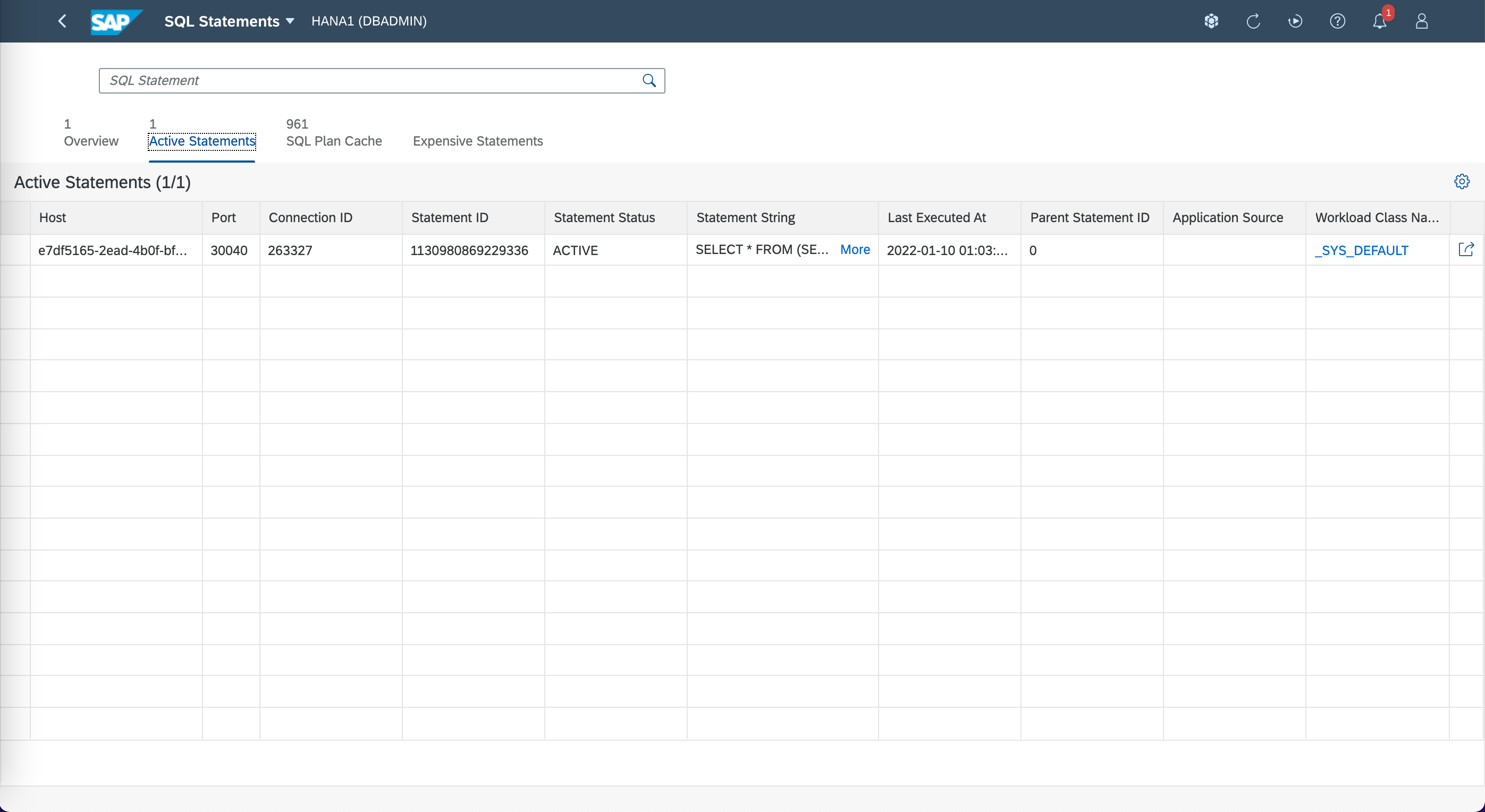Click the SAP logo
Image resolution: width=1485 pixels, height=812 pixels.
pyautogui.click(x=115, y=22)
